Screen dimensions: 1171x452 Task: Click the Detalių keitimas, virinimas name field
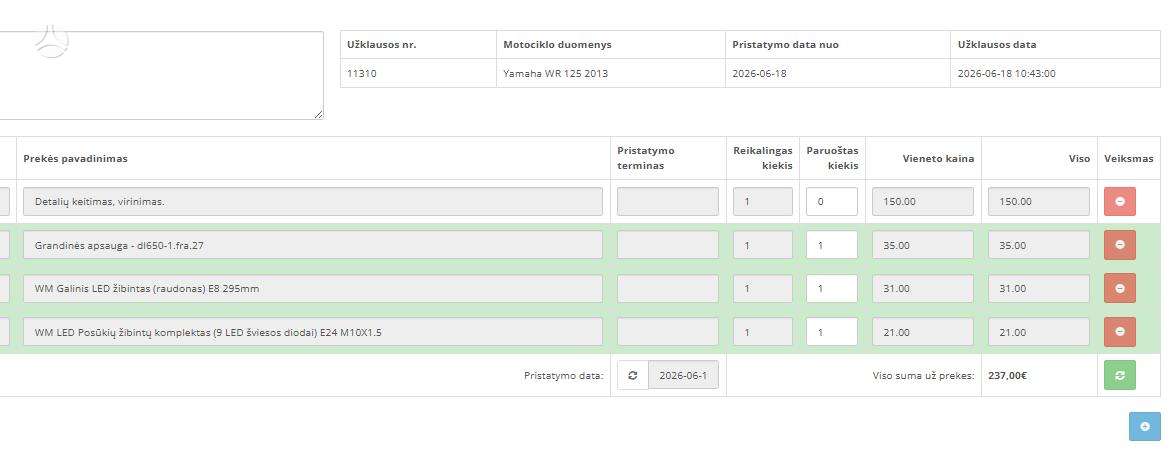(313, 202)
